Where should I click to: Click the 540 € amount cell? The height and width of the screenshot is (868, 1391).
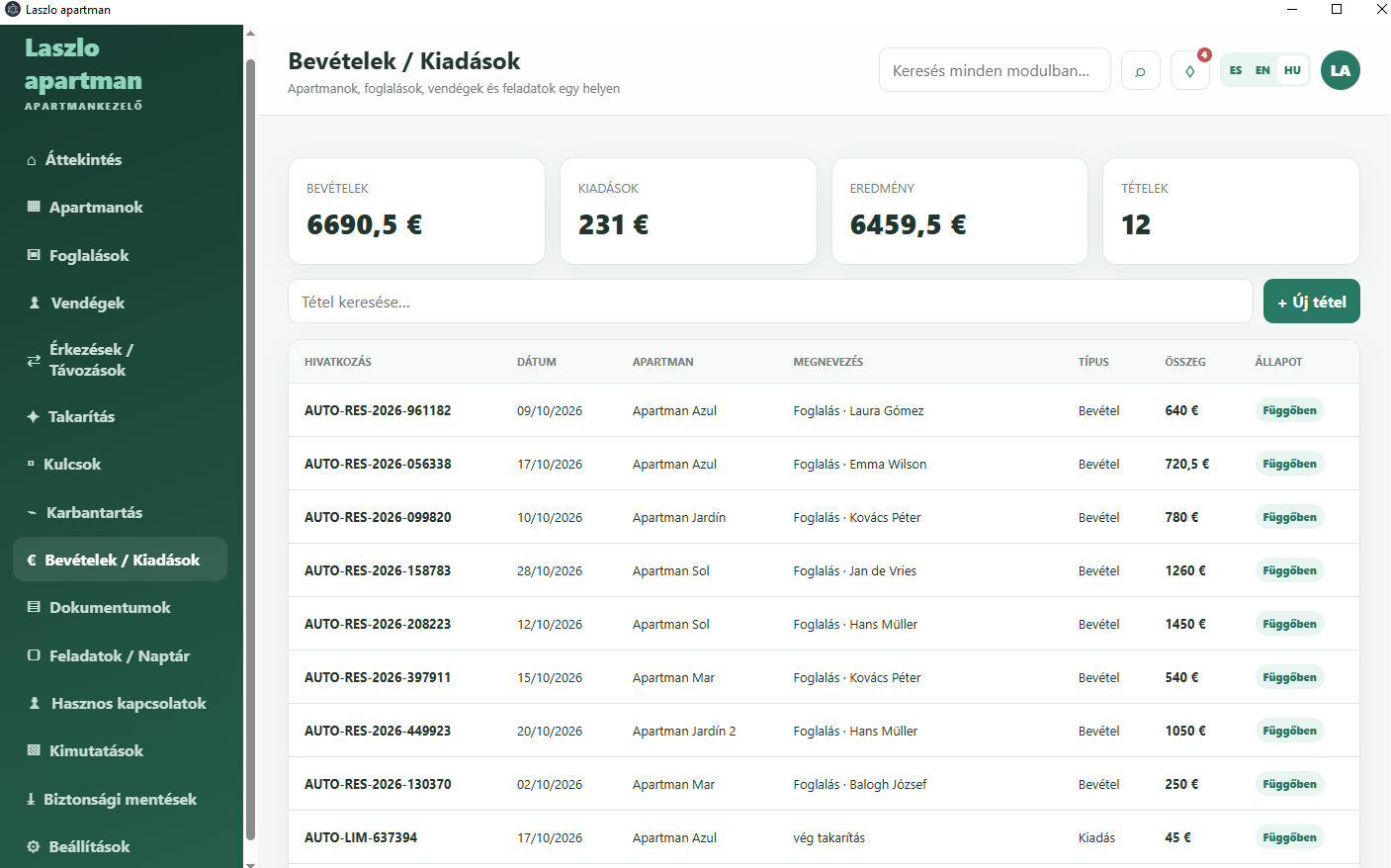[x=1181, y=677]
